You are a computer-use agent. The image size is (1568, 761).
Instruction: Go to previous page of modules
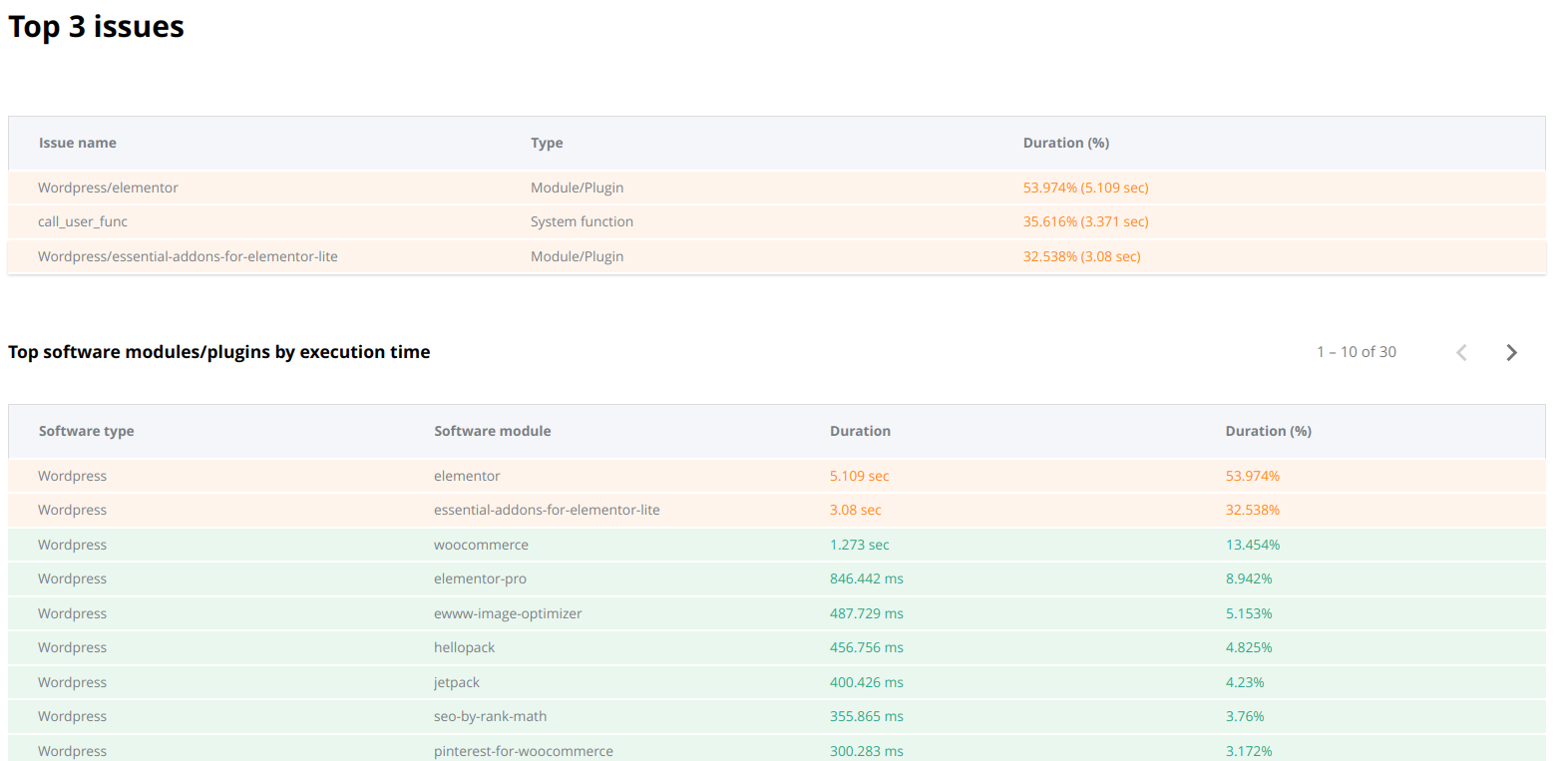1461,352
